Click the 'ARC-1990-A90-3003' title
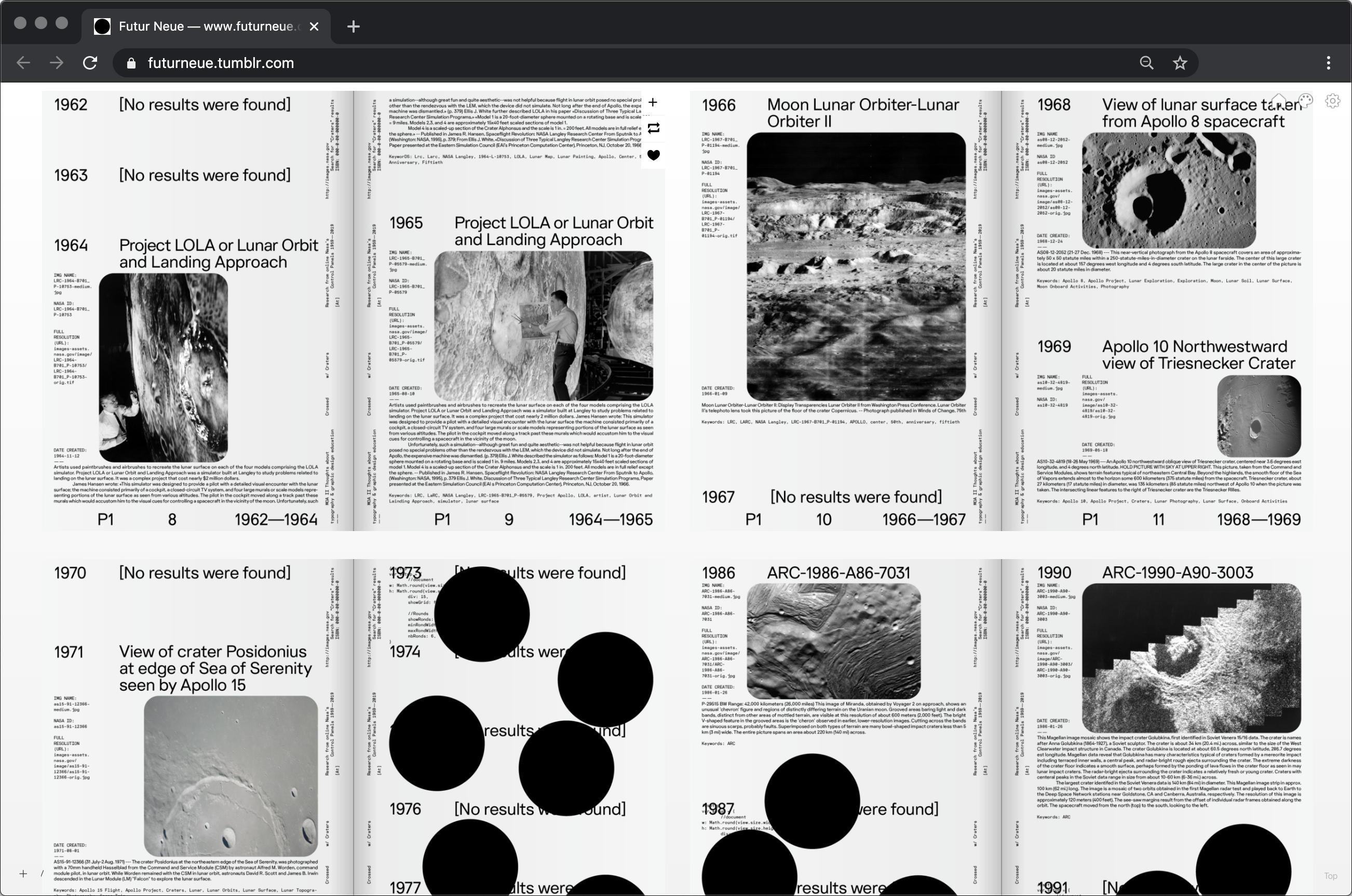The image size is (1352, 896). [x=1177, y=573]
